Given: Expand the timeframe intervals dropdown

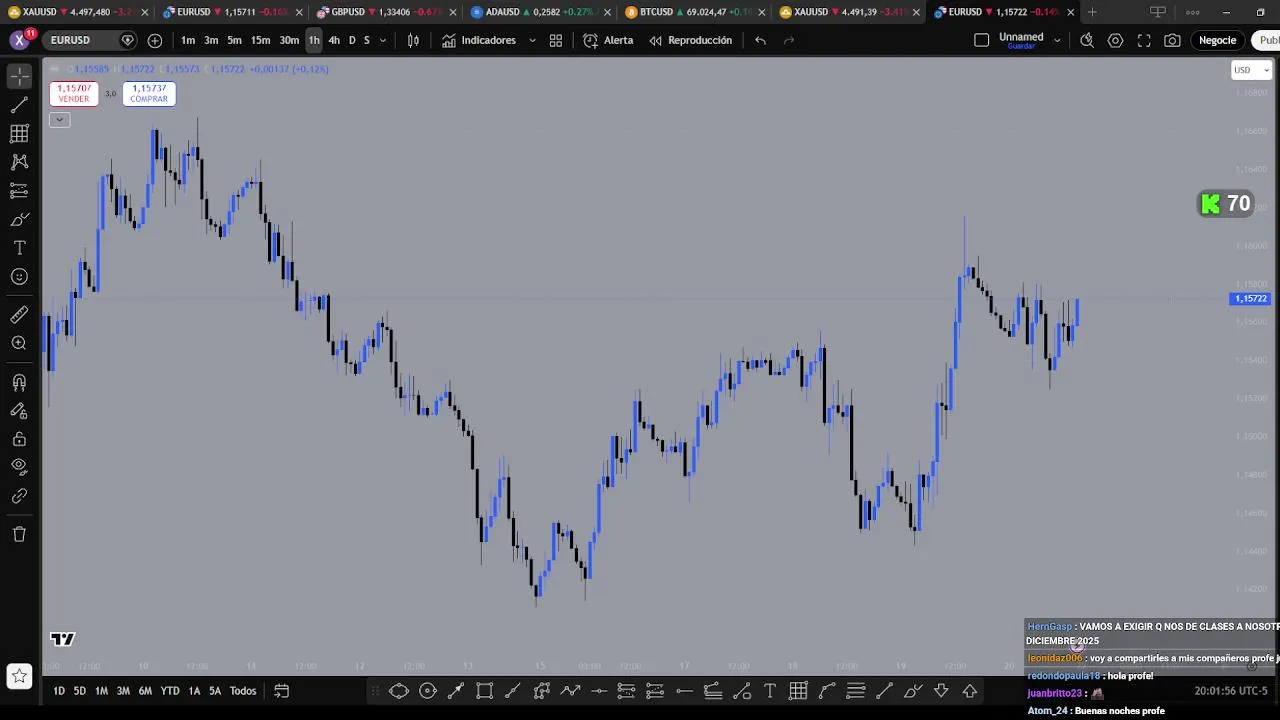Looking at the screenshot, I should click(383, 40).
